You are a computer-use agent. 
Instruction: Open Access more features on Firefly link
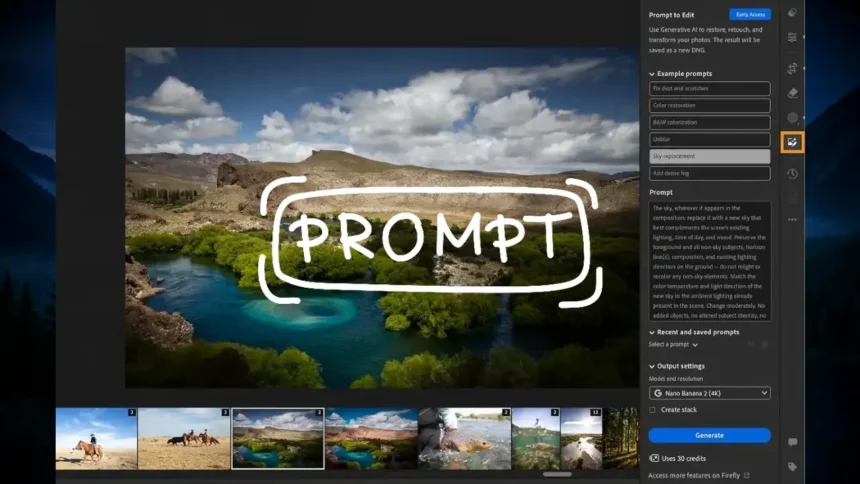point(694,475)
